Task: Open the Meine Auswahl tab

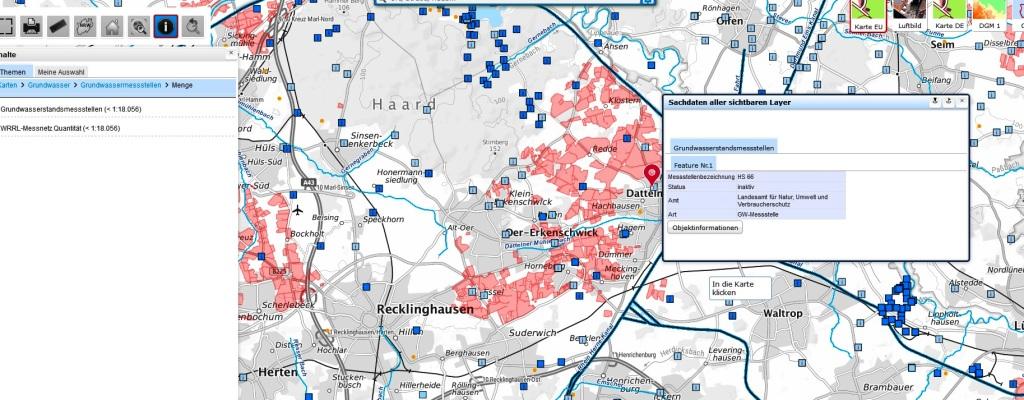Action: tap(61, 72)
